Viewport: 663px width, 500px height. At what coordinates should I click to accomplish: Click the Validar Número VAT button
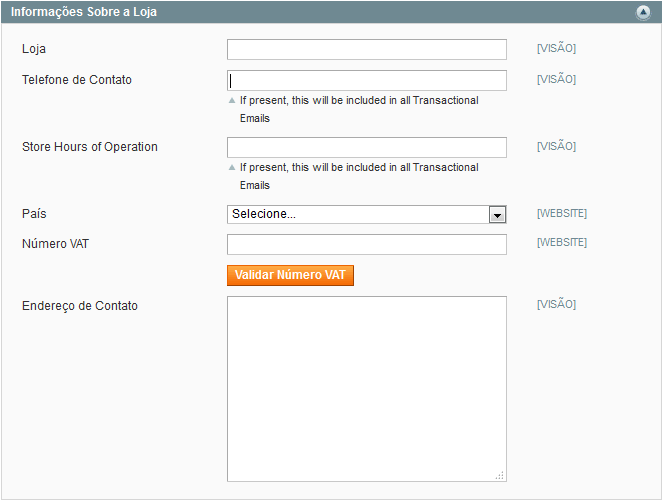pyautogui.click(x=290, y=275)
